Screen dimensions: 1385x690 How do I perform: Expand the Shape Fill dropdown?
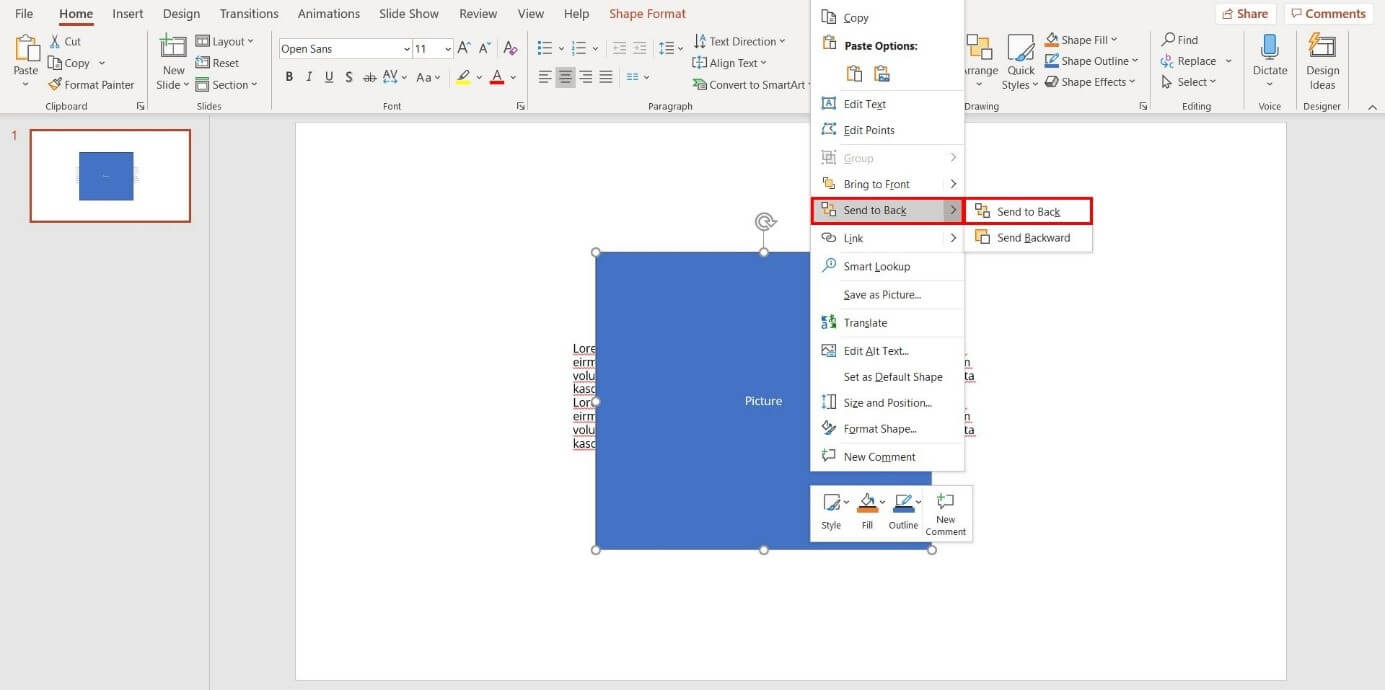[x=1113, y=39]
